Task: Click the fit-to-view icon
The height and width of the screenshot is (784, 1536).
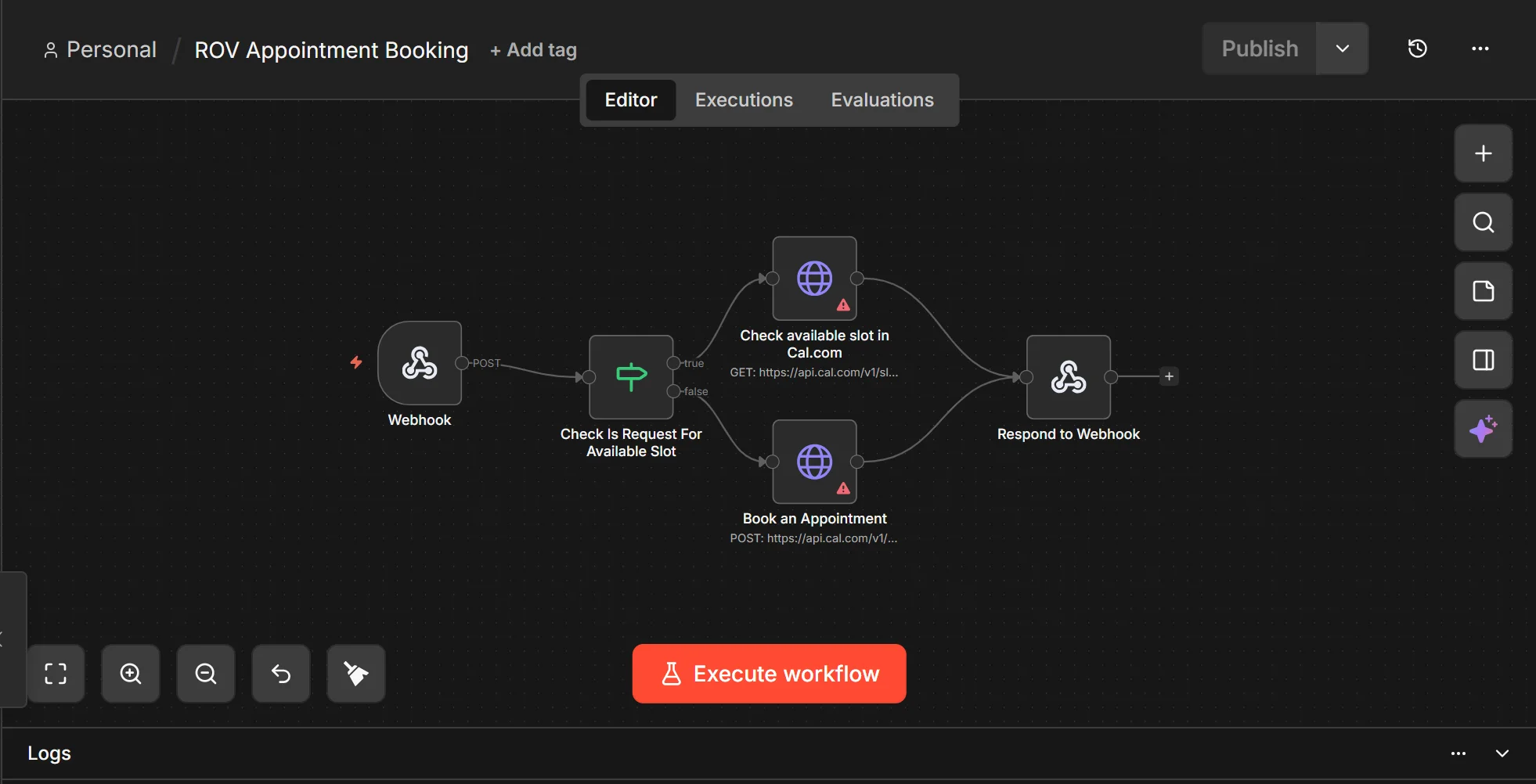Action: pos(56,673)
